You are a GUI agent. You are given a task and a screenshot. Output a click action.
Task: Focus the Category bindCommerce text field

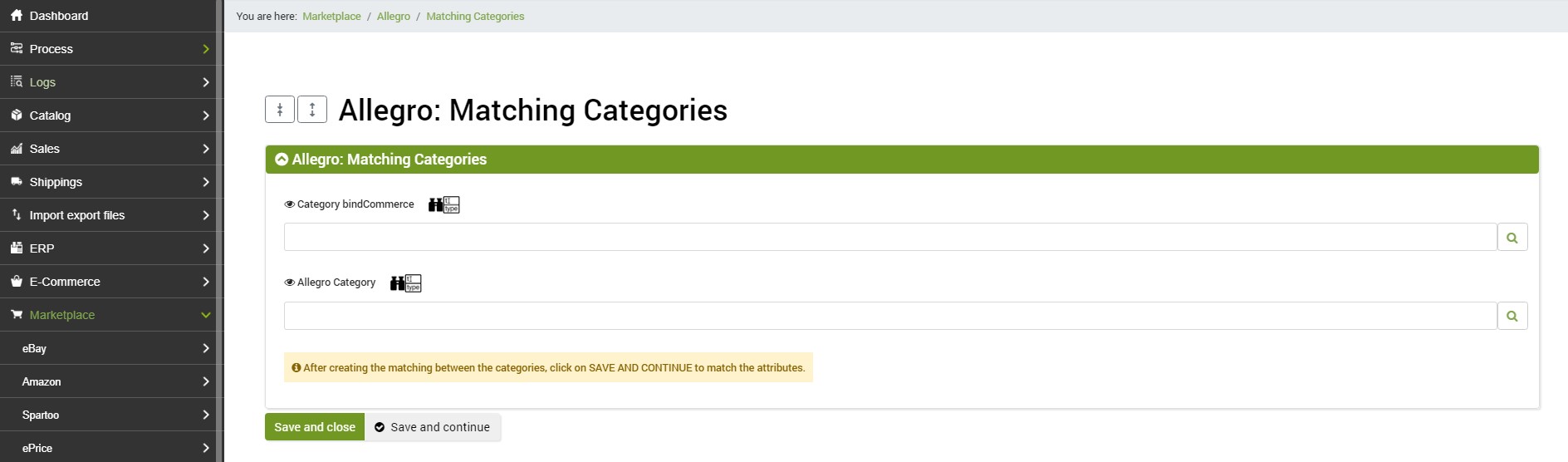tap(890, 237)
